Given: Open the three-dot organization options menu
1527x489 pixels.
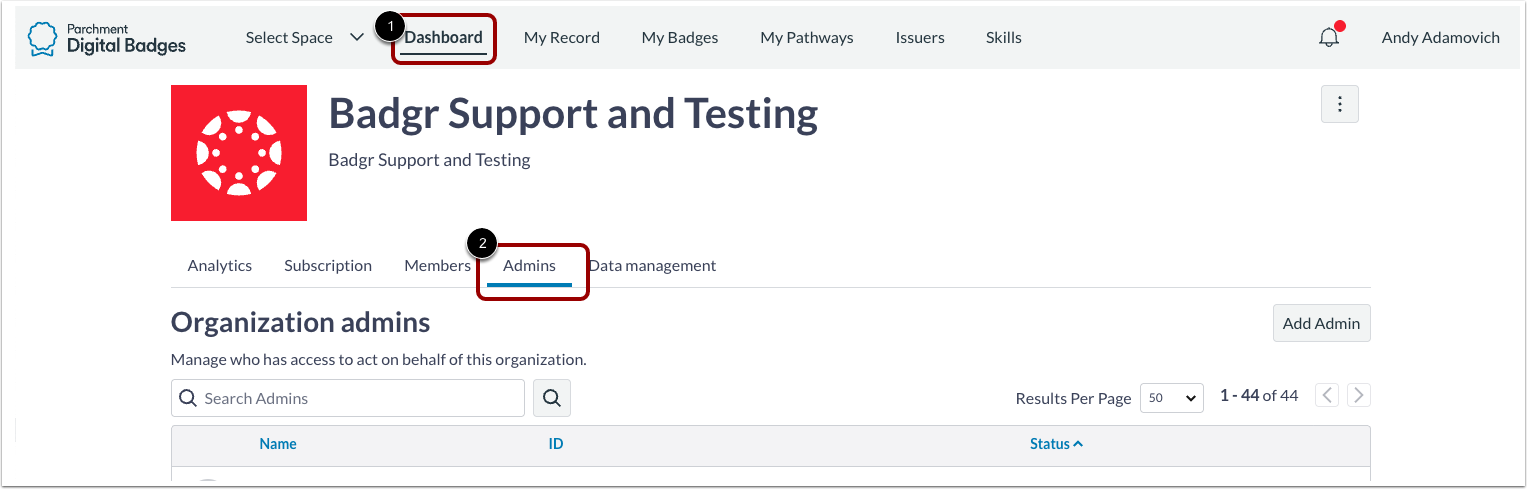Looking at the screenshot, I should (1339, 104).
